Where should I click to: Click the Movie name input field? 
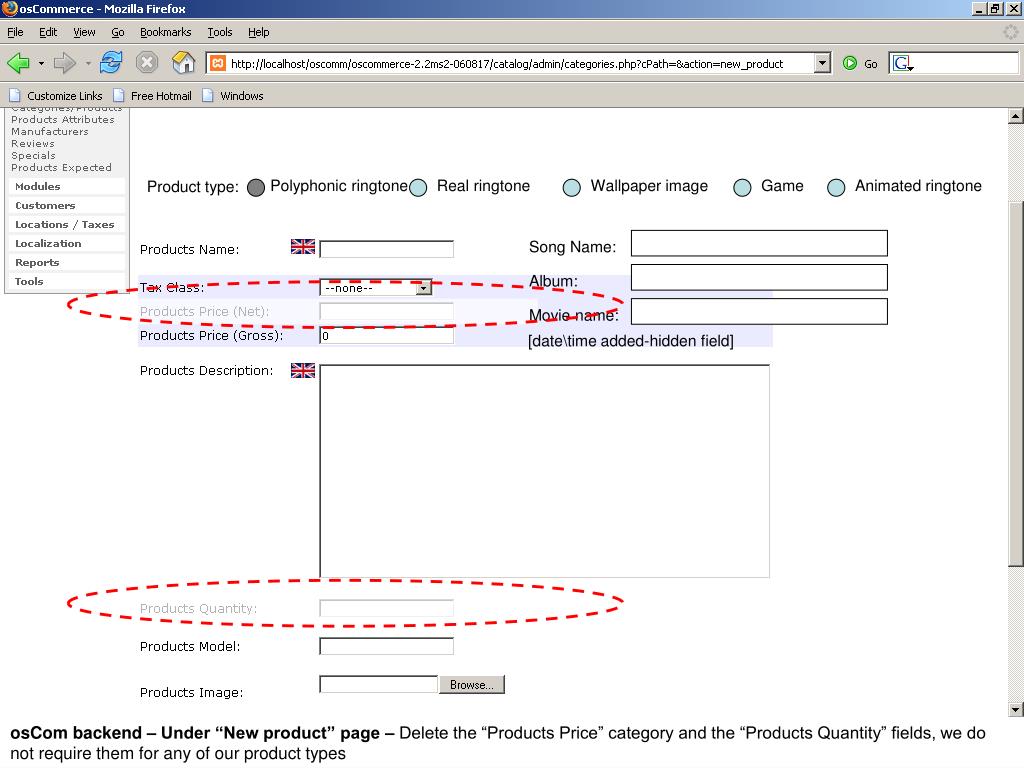click(x=759, y=311)
